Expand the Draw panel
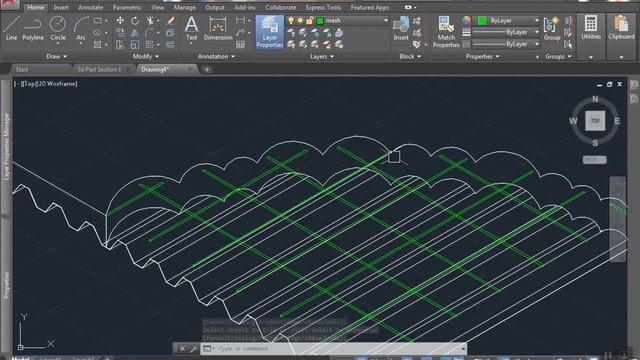 [56, 56]
